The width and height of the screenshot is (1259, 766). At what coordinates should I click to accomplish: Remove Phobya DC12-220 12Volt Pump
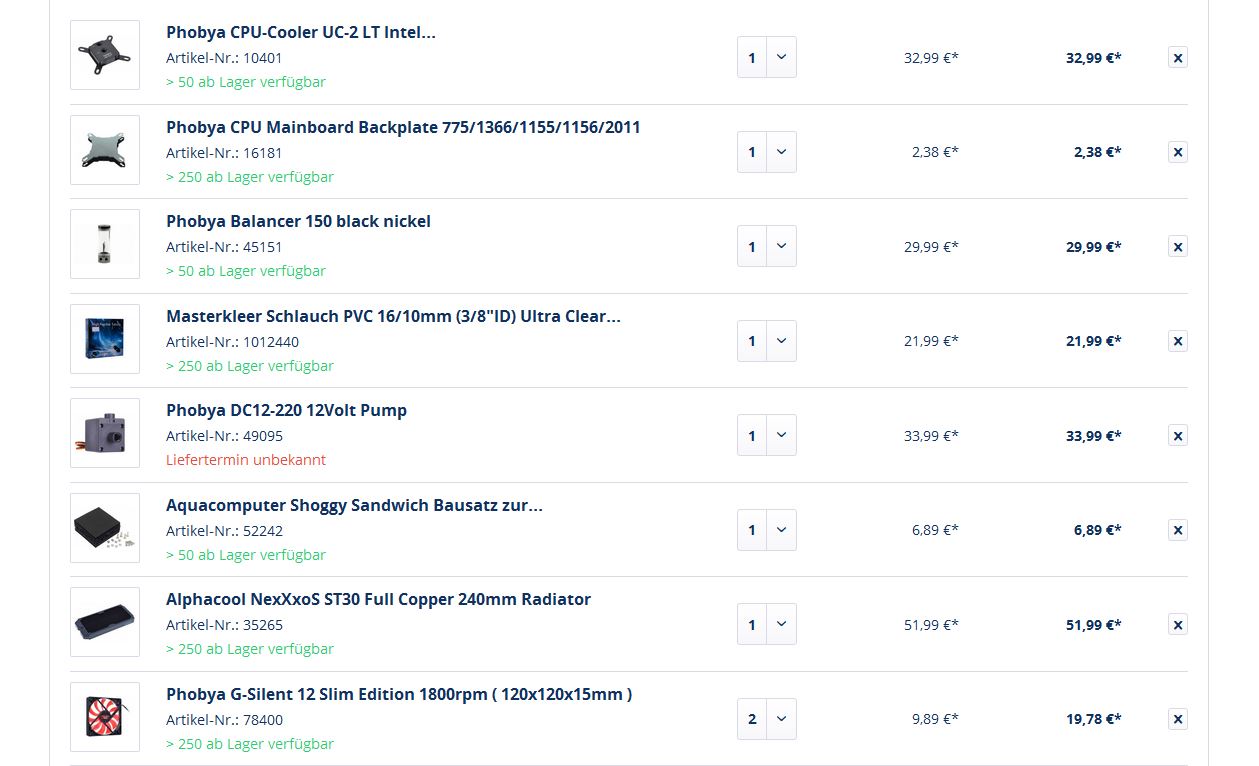(x=1178, y=436)
